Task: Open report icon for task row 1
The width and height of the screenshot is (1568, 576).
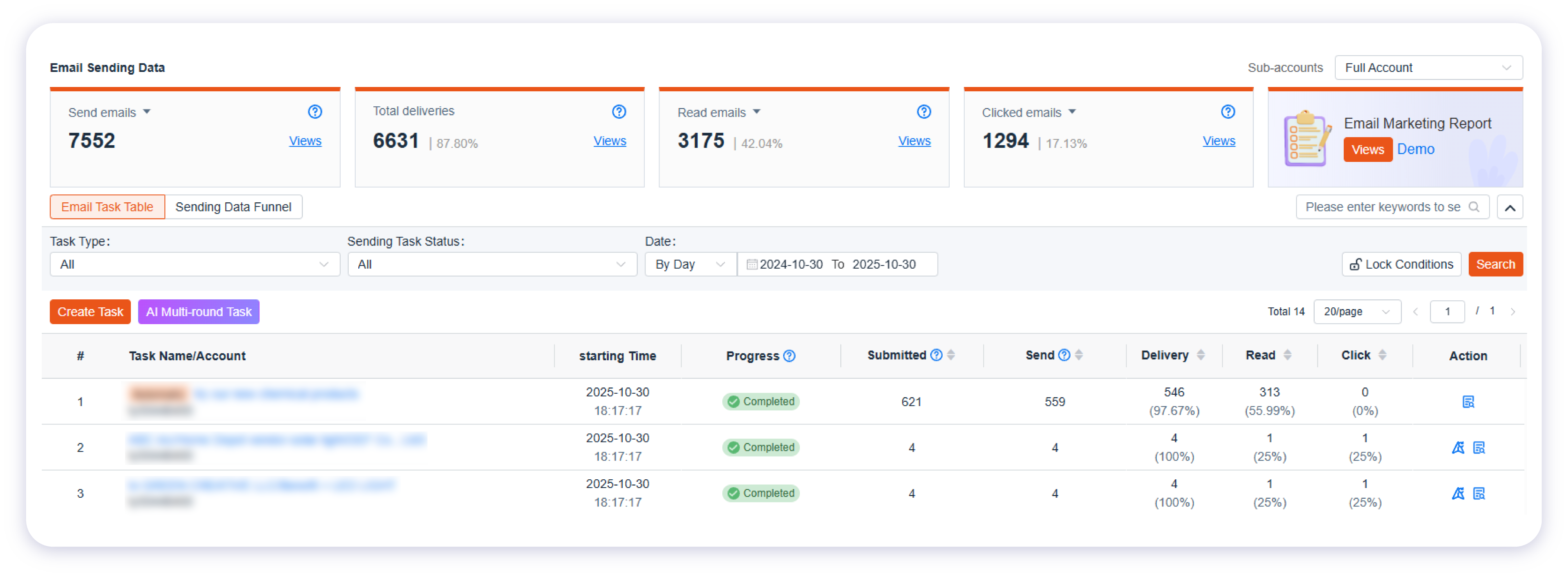Action: tap(1468, 402)
